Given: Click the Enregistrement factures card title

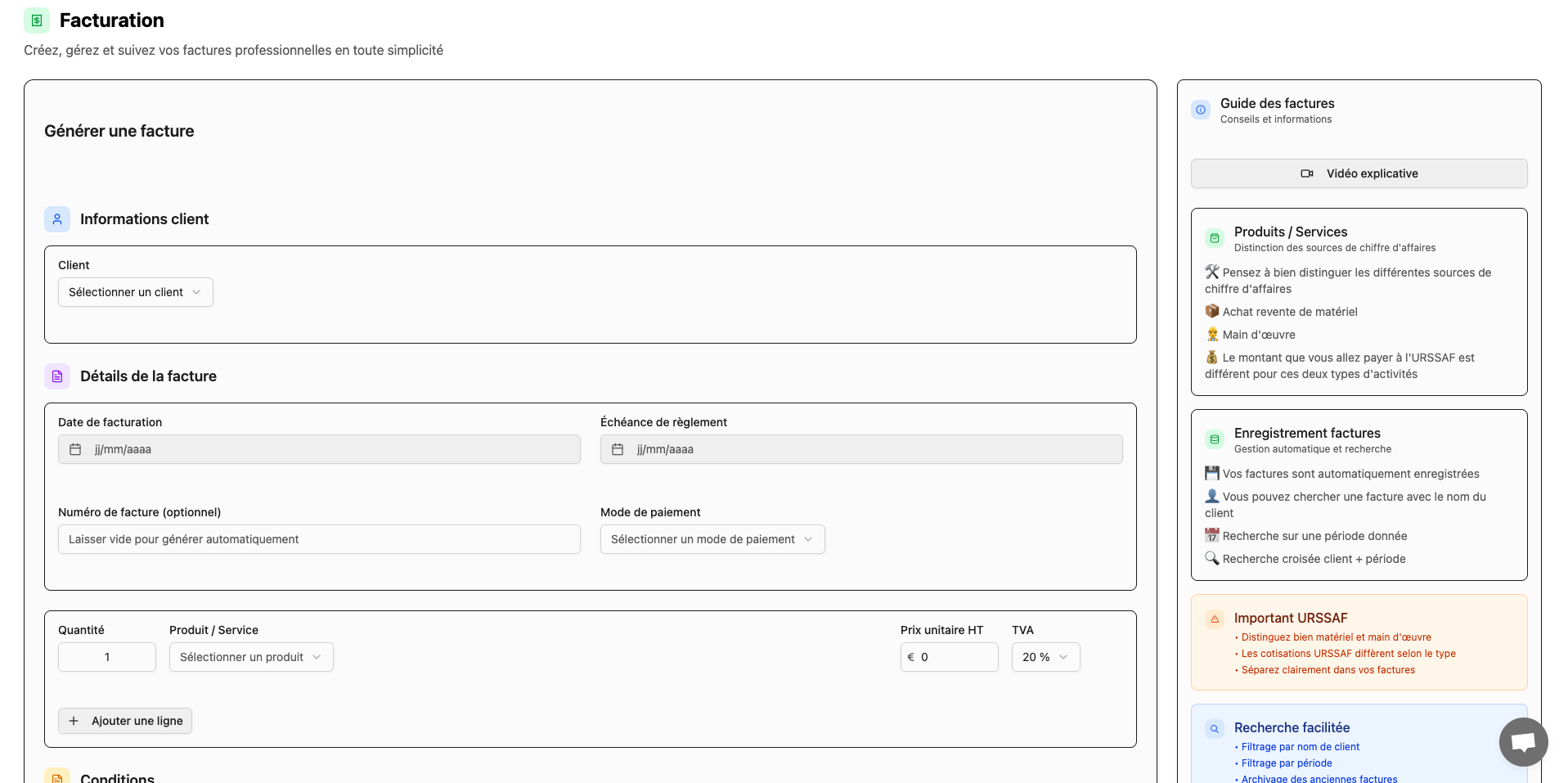Looking at the screenshot, I should (1307, 434).
